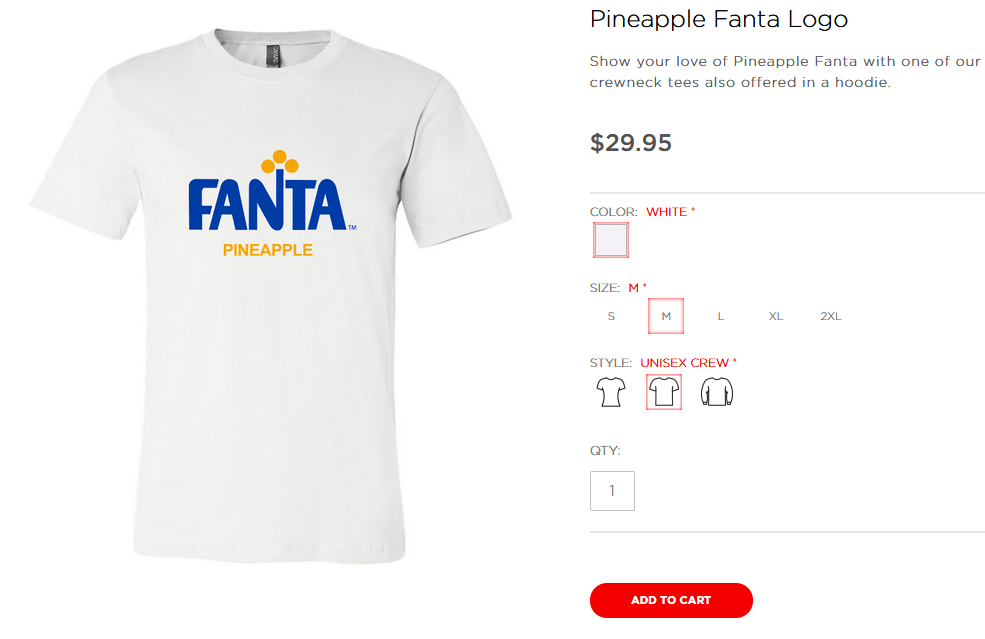Viewport: 985px width, 639px height.
Task: Click the Pineapple Fanta Logo title
Action: [x=719, y=19]
